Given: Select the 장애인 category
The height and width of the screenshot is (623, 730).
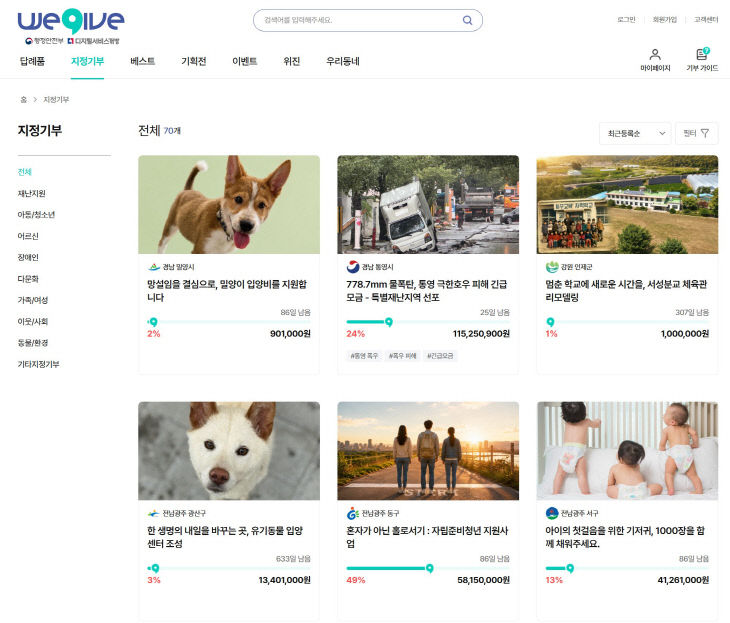Looking at the screenshot, I should [28, 257].
